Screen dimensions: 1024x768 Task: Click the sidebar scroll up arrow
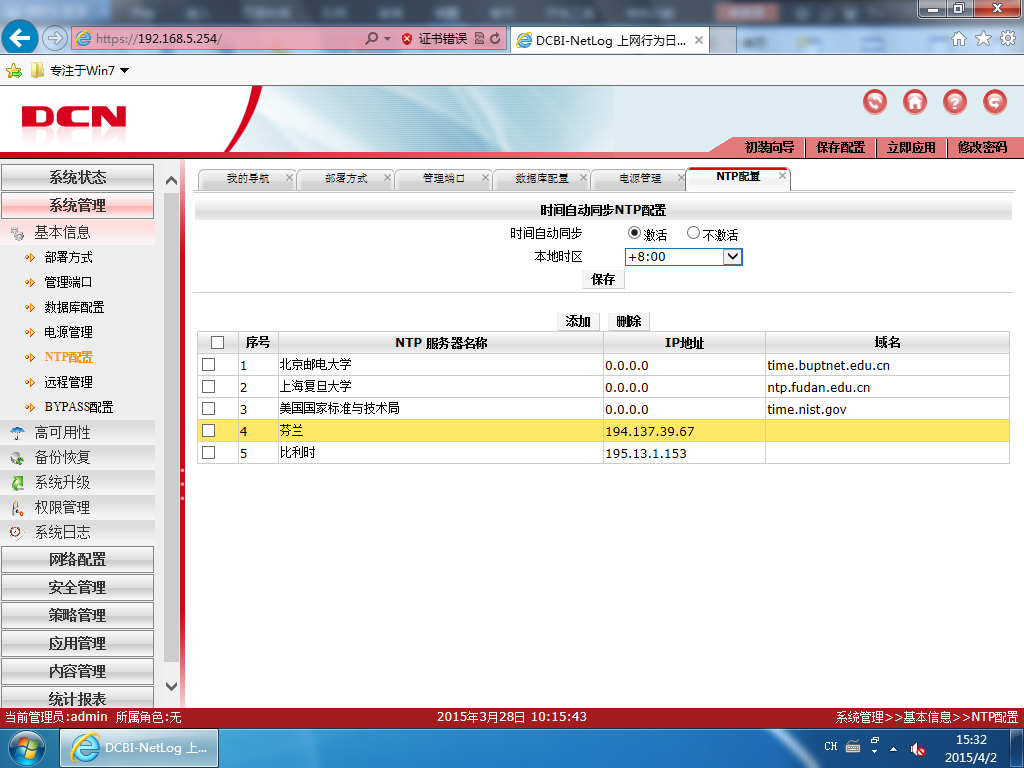tap(171, 180)
